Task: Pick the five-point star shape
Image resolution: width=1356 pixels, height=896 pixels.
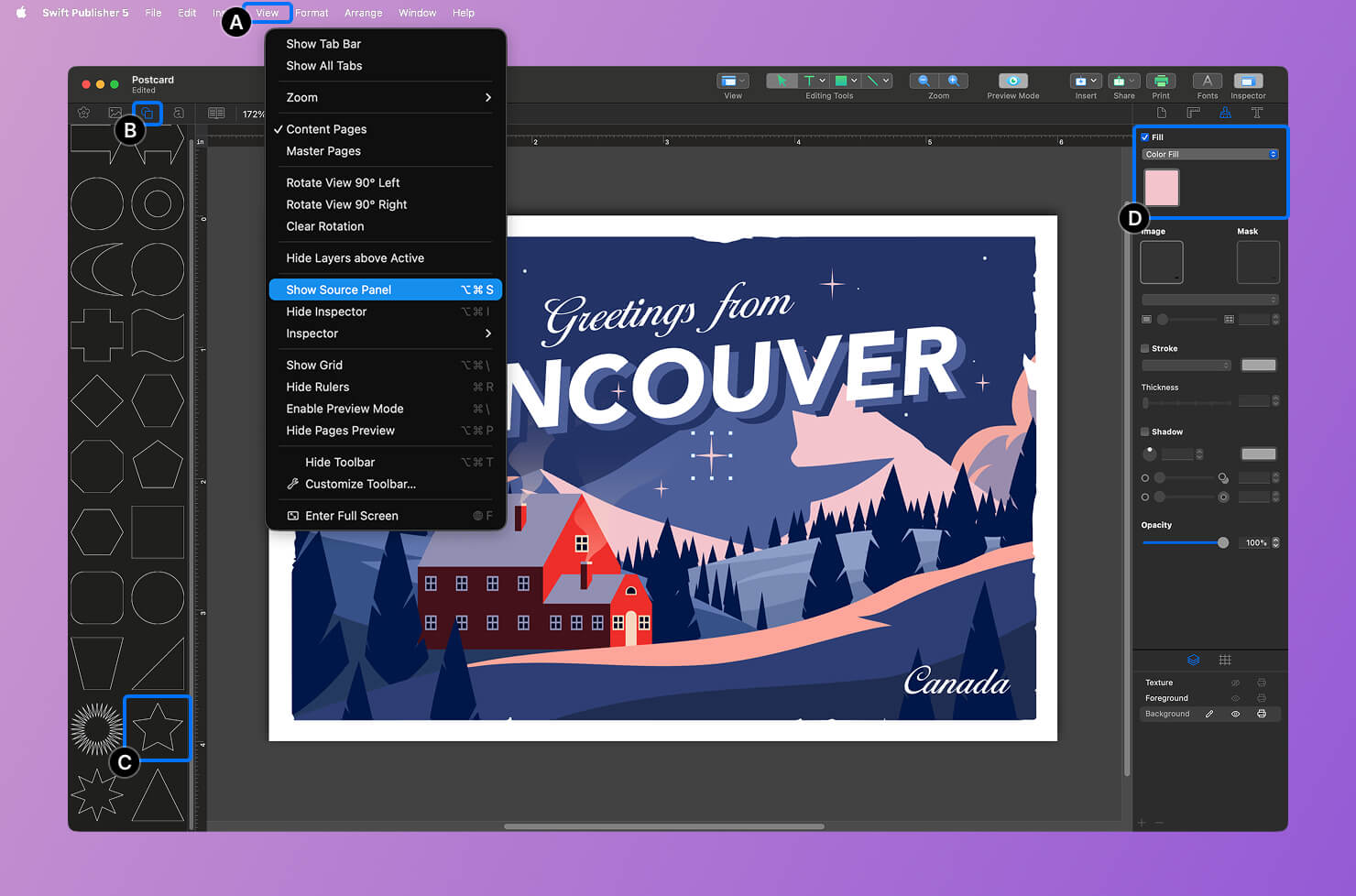Action: 158,727
